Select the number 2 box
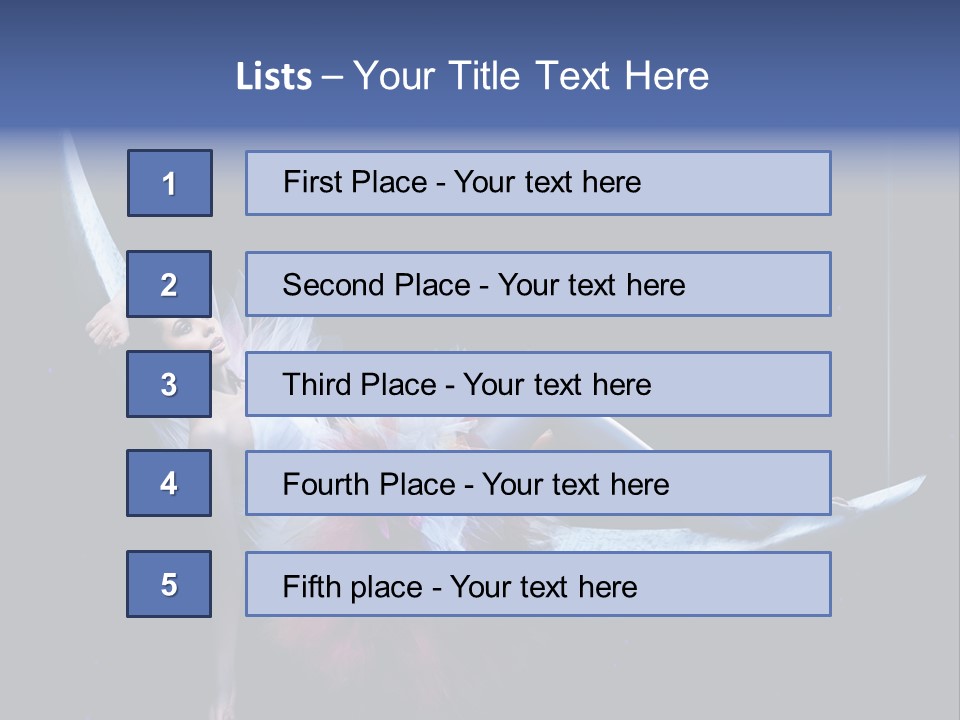 click(x=169, y=284)
